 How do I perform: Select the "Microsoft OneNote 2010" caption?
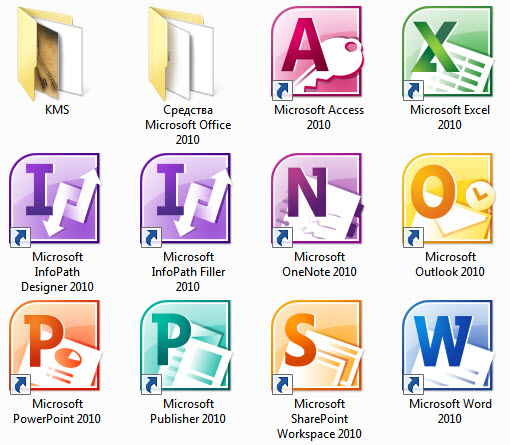[x=319, y=265]
